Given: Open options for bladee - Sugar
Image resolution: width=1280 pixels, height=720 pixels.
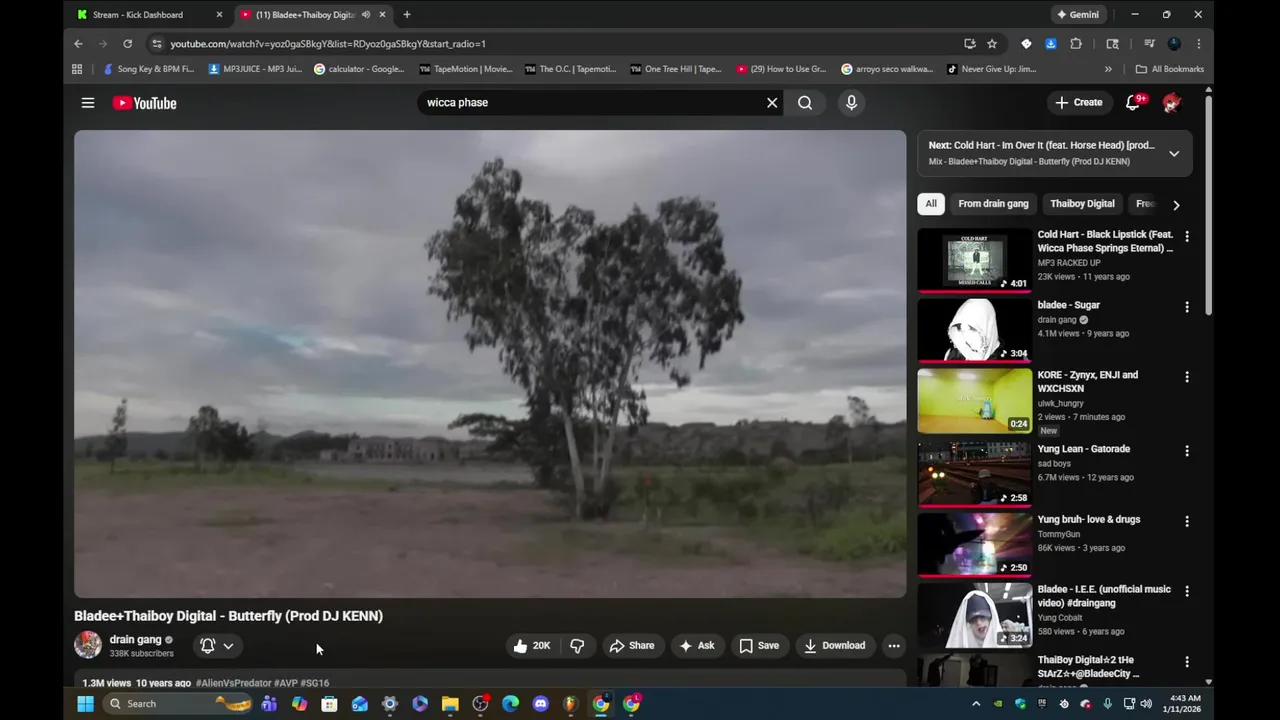Looking at the screenshot, I should [1187, 307].
